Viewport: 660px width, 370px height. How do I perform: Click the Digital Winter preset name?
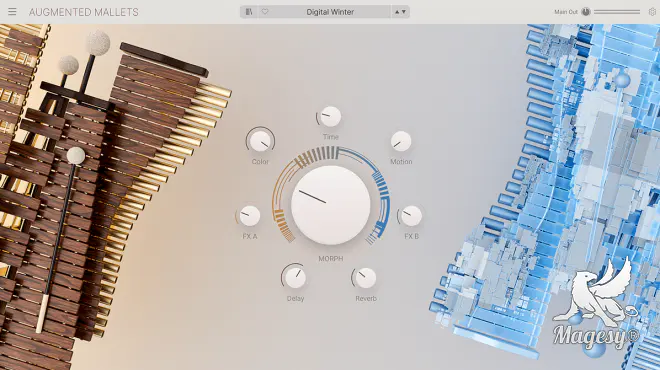click(330, 12)
